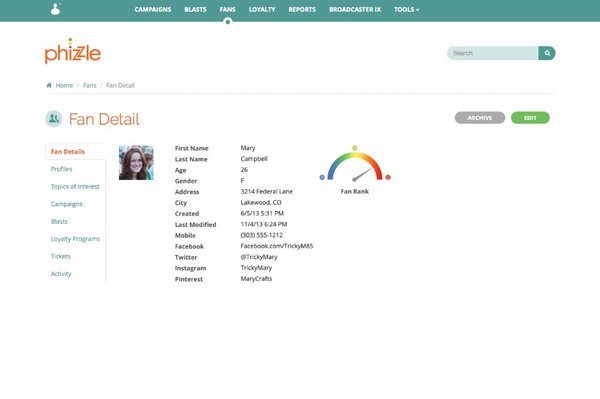Expand the Tools dropdown menu
Image resolution: width=600 pixels, height=399 pixels.
pyautogui.click(x=406, y=10)
